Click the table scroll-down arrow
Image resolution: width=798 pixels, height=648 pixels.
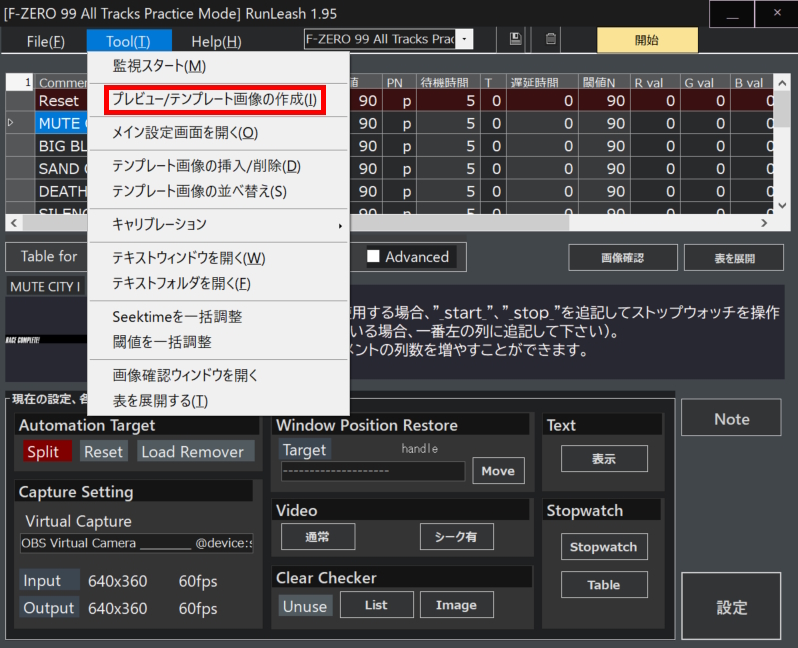click(x=782, y=206)
